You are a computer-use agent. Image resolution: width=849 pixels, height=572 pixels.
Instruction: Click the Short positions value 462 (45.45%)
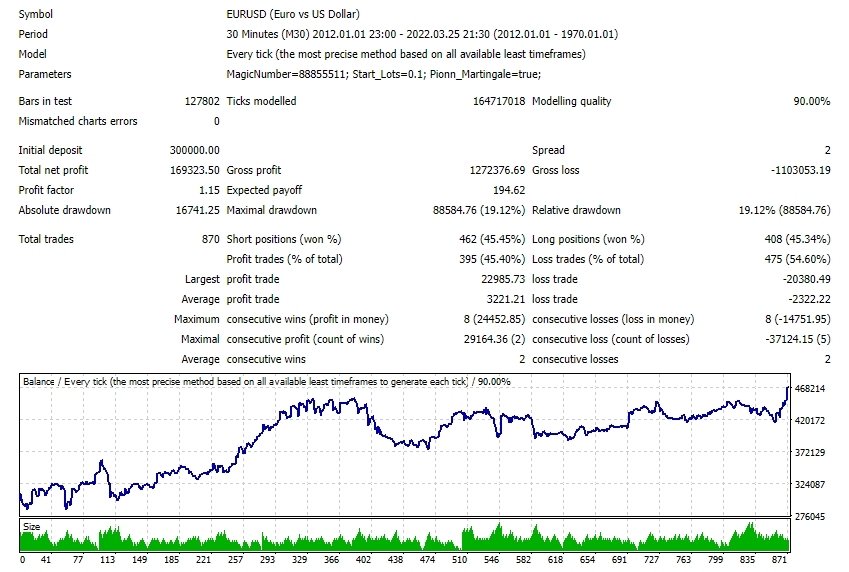point(492,239)
